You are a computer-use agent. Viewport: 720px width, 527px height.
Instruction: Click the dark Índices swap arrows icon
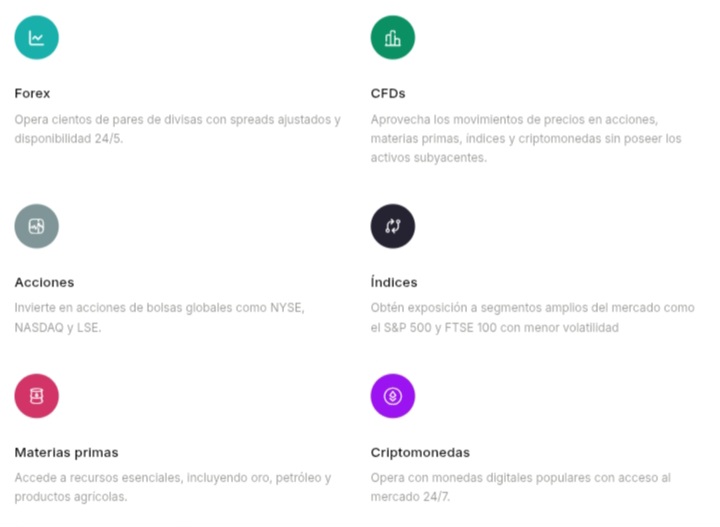click(392, 226)
